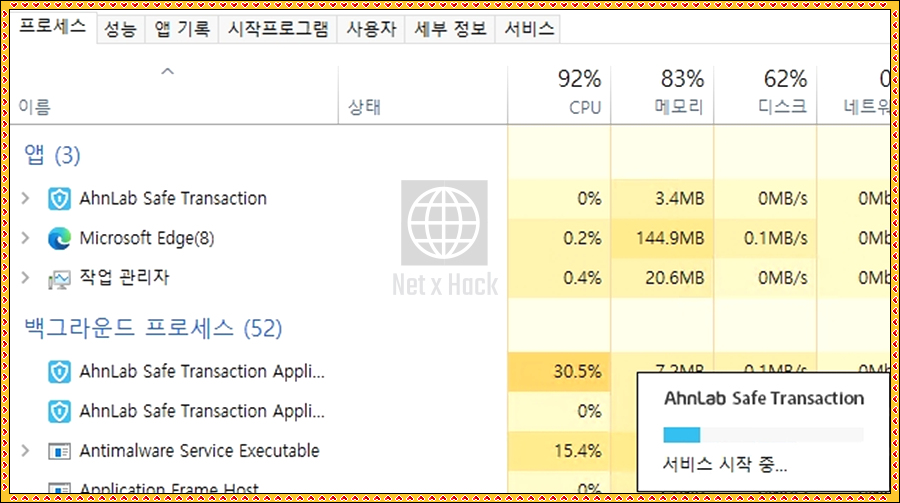900x503 pixels.
Task: Open the 성능 tab
Action: (x=121, y=29)
